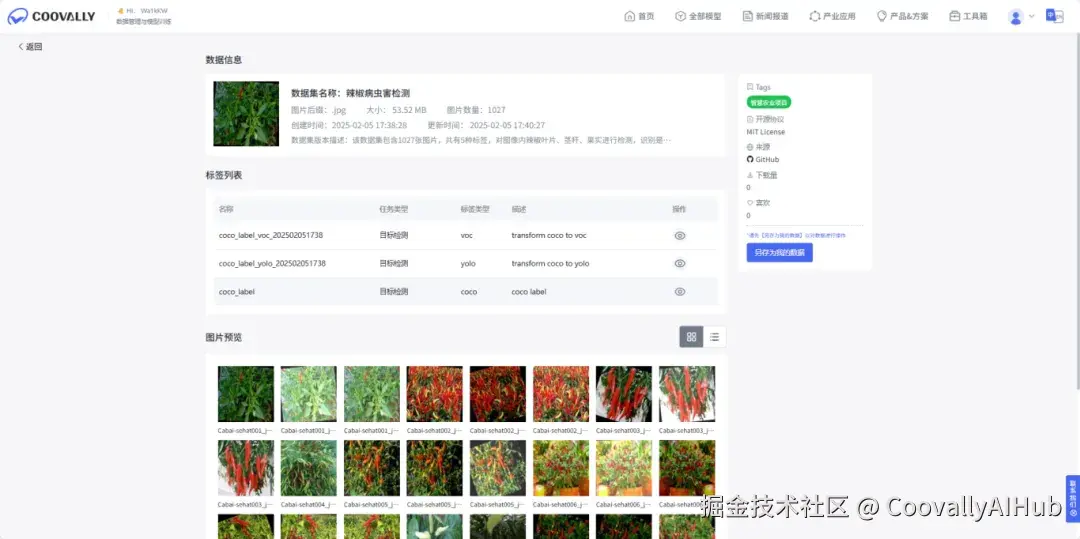Click the dataset title 辣椒病虫害检测
The image size is (1080, 539).
coord(378,93)
